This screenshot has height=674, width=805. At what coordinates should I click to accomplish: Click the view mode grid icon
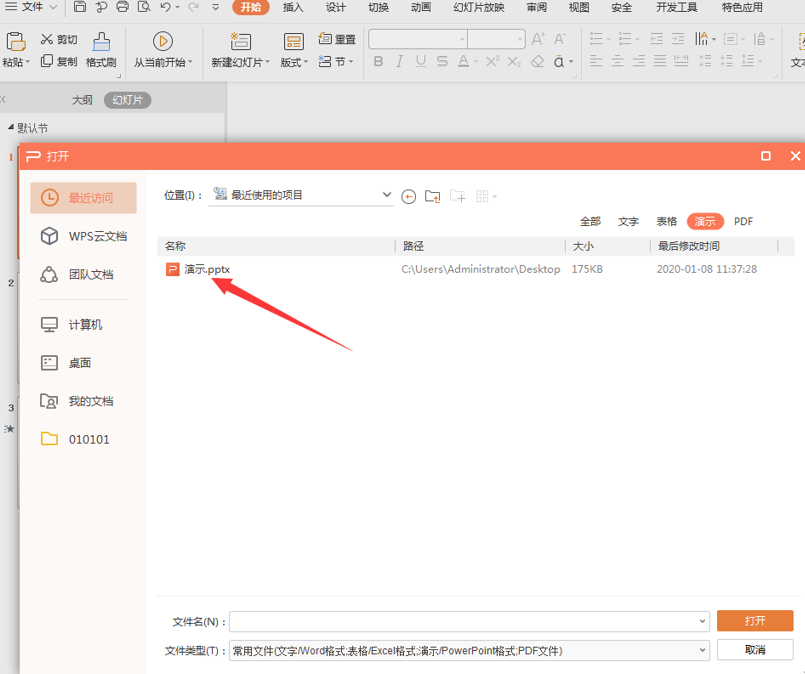point(482,196)
